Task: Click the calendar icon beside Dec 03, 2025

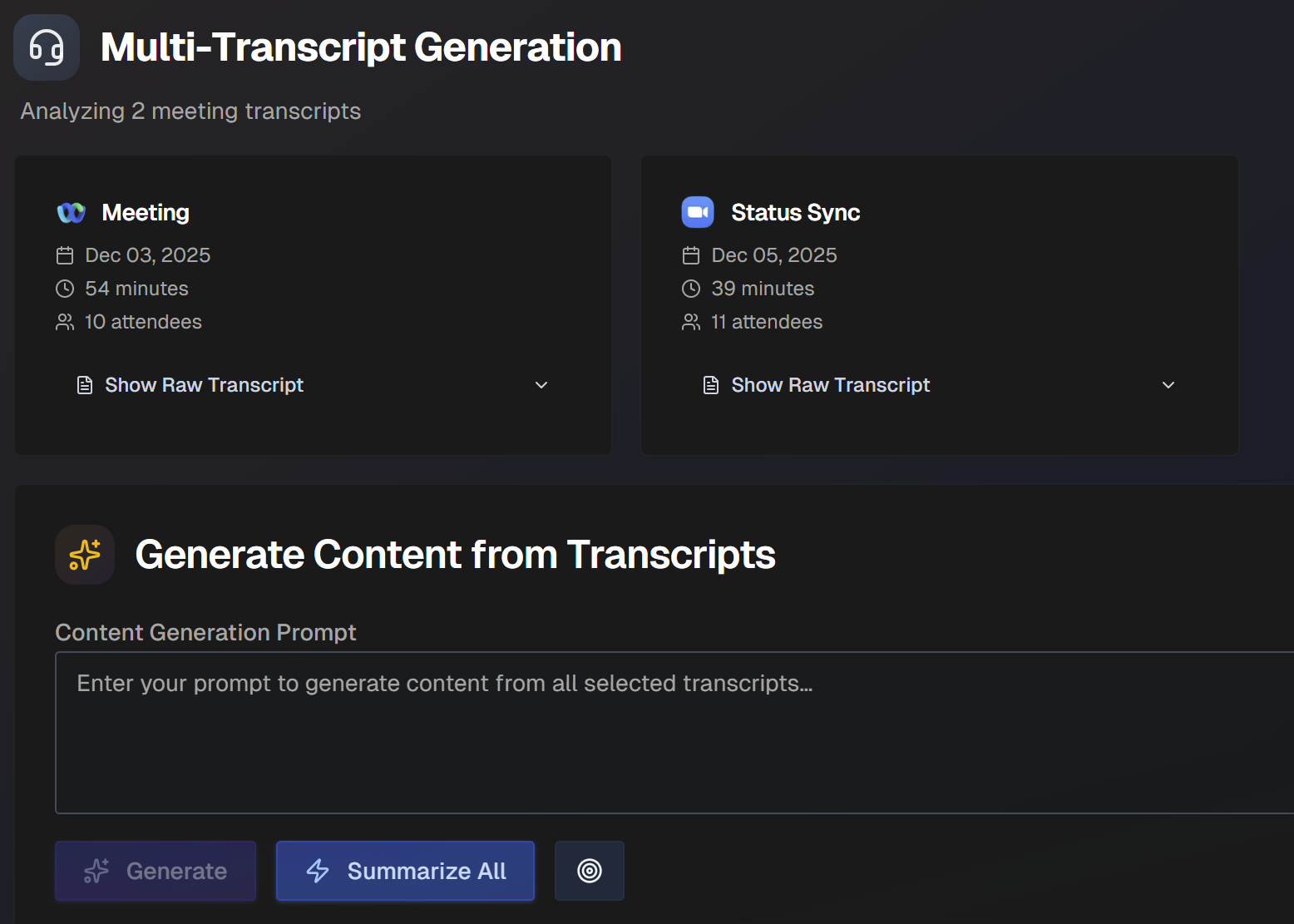Action: 65,255
